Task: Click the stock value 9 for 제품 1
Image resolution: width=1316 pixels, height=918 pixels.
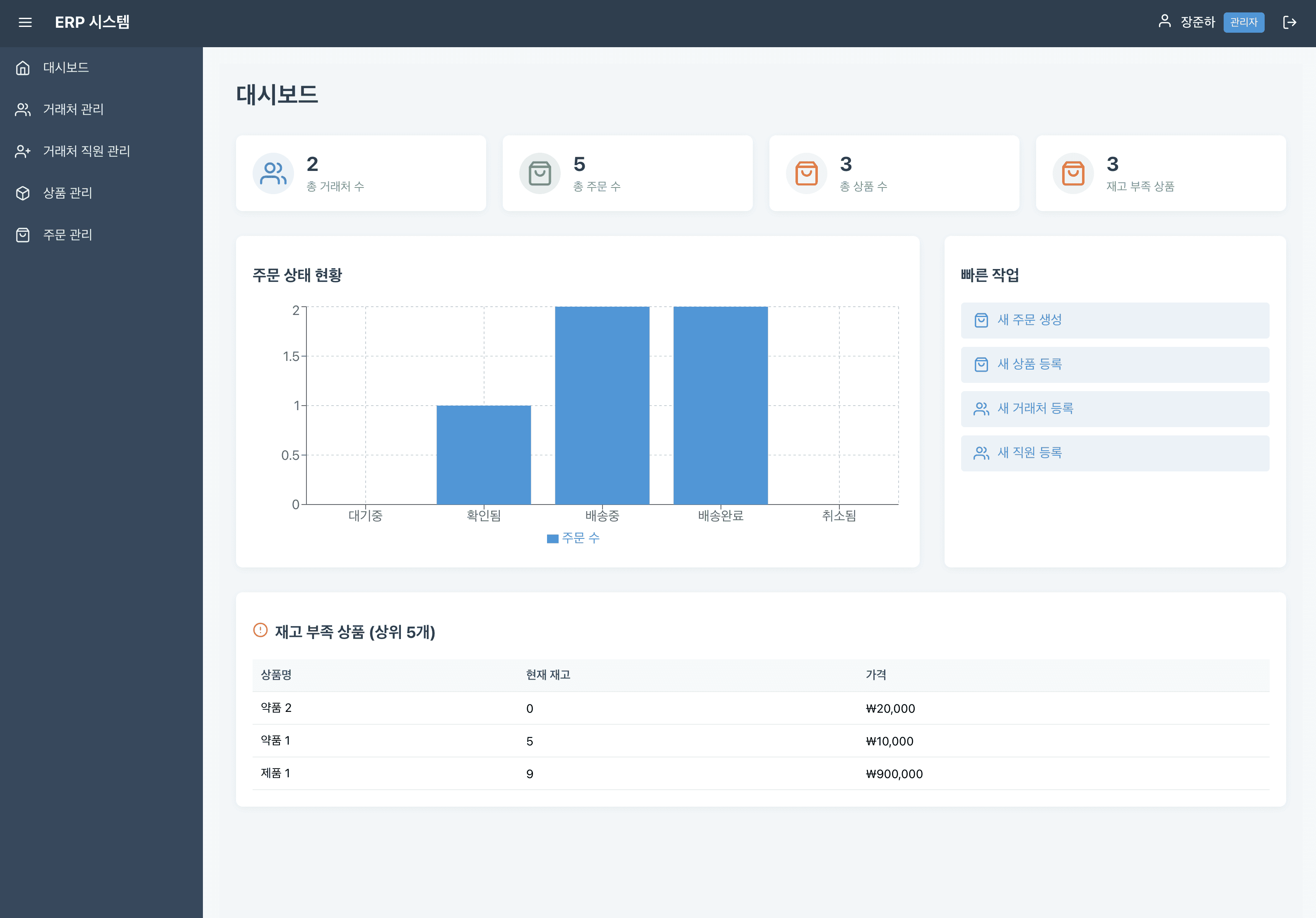Action: (530, 774)
